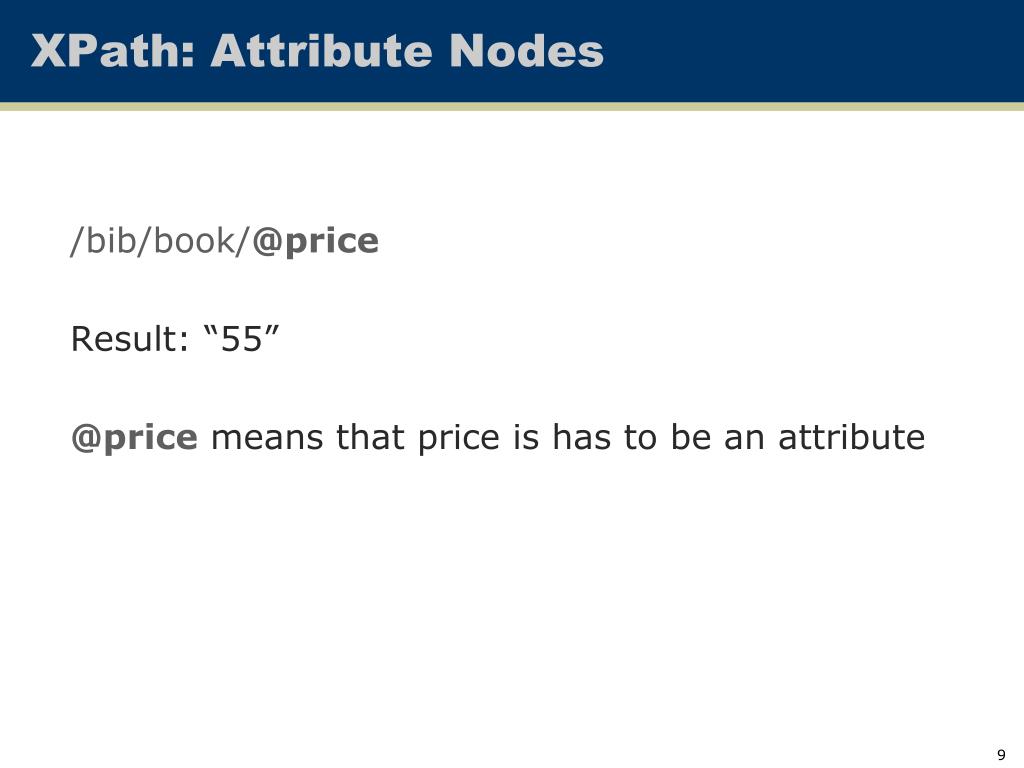Select the word means in the explanation

pos(267,438)
